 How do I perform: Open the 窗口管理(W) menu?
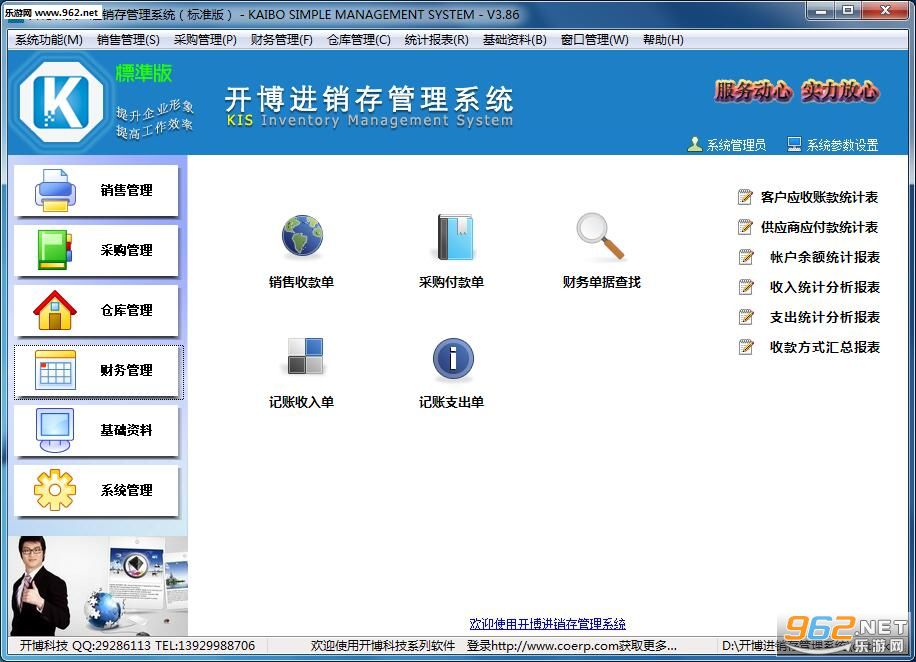click(595, 40)
